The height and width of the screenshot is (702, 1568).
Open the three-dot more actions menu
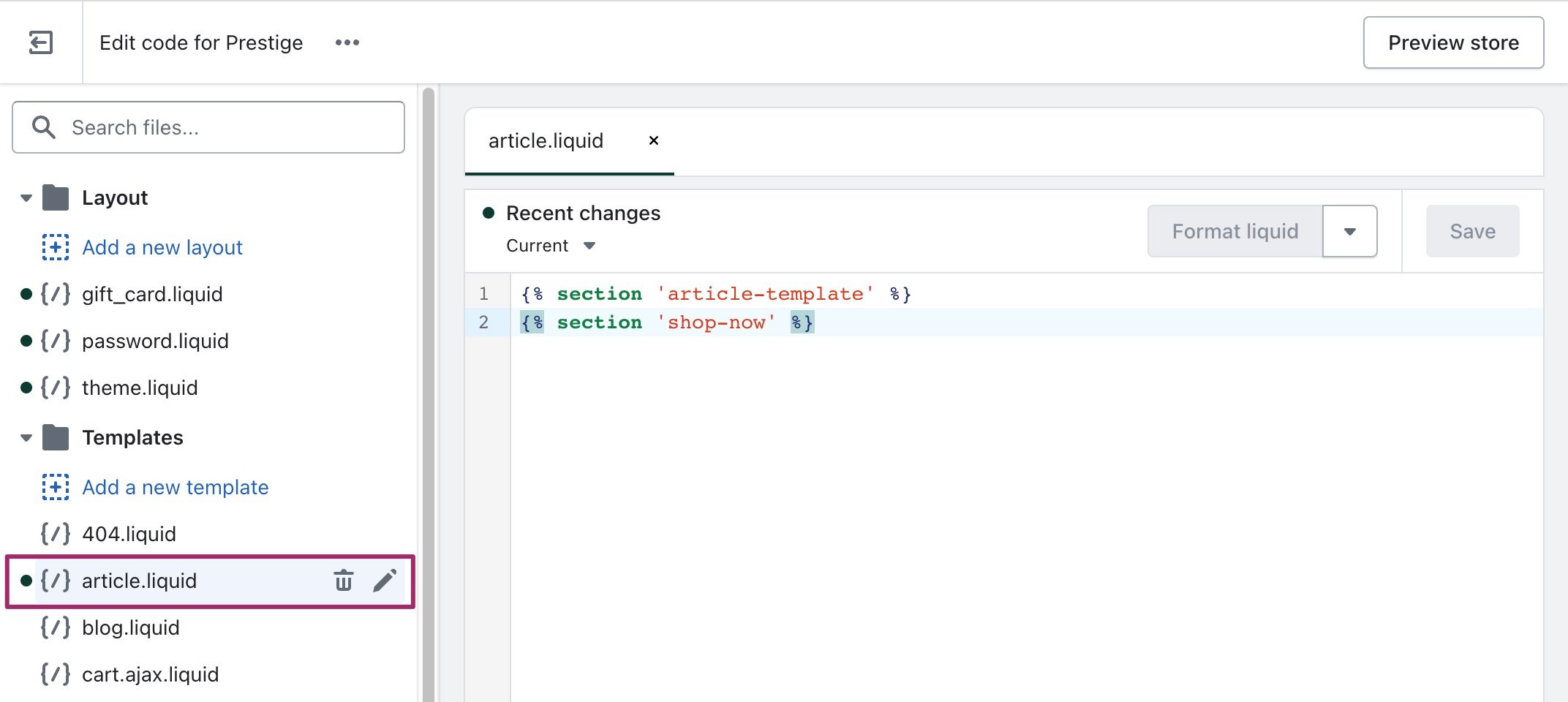tap(347, 42)
